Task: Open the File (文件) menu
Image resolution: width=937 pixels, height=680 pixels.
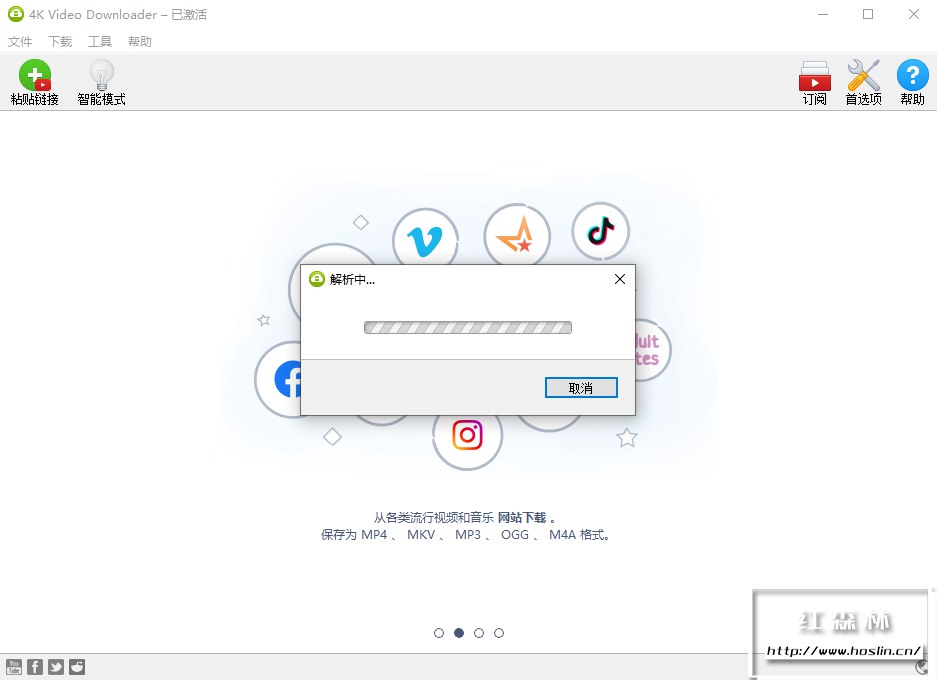Action: pyautogui.click(x=20, y=41)
